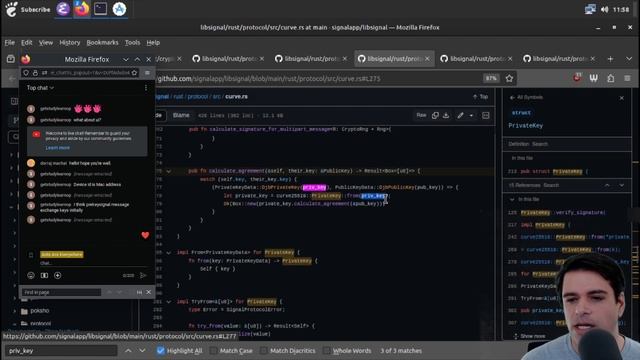The image size is (640, 360).
Task: Click the send arrow in chat input
Action: [x=143, y=276]
